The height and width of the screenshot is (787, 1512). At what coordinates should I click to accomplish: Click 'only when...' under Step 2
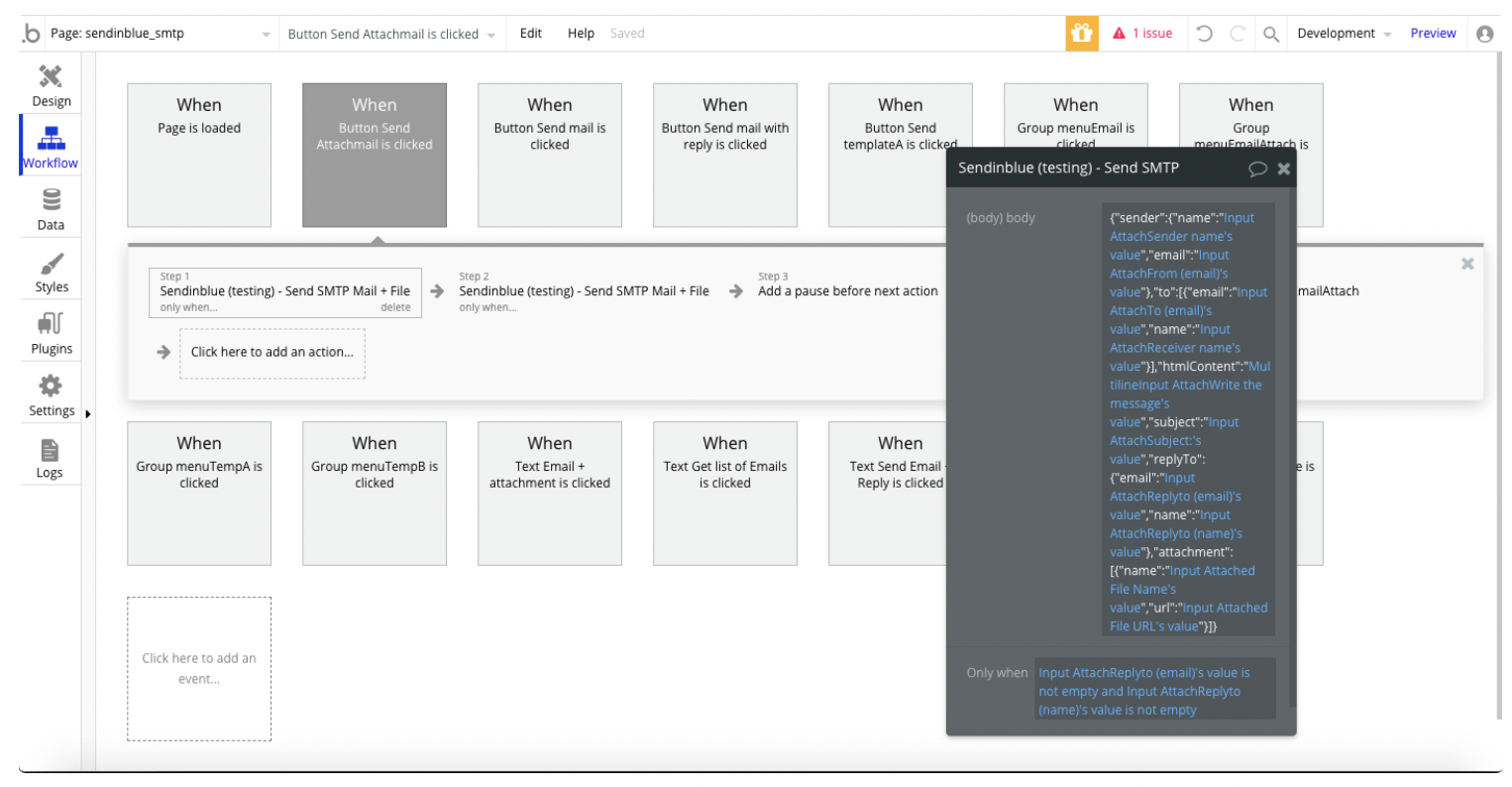point(487,308)
